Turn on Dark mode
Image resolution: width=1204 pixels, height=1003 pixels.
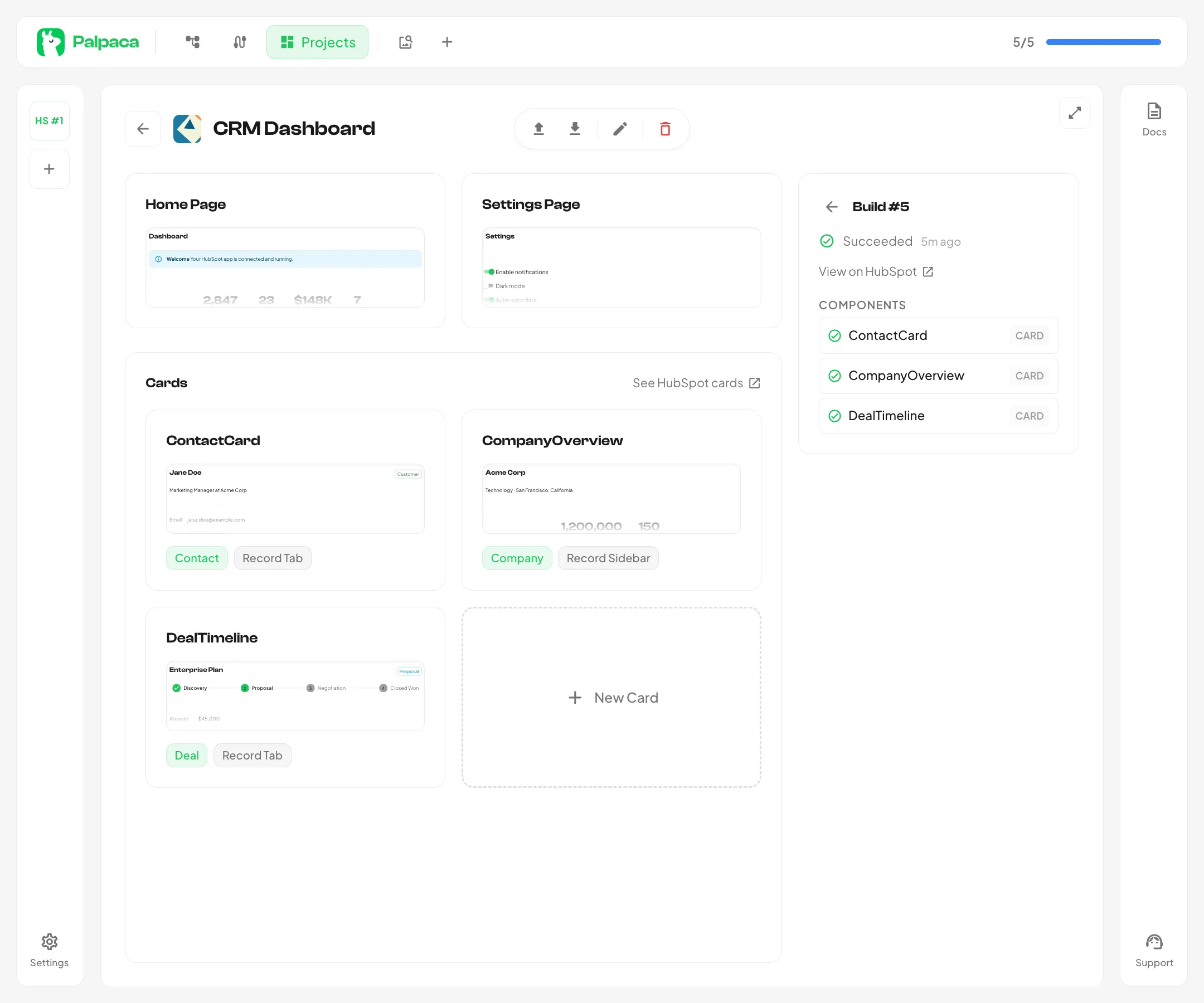491,285
